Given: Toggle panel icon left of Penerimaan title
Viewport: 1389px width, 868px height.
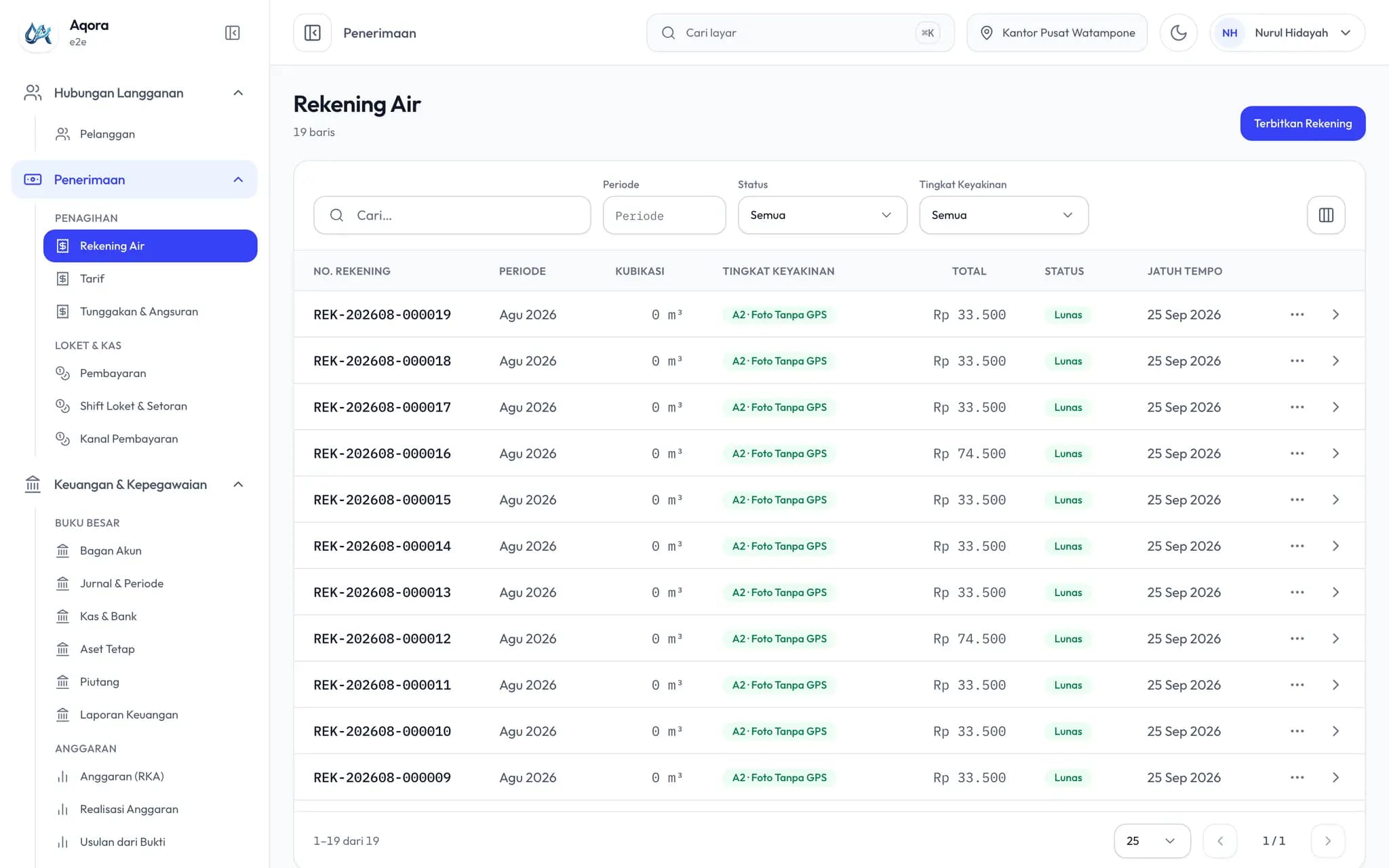Looking at the screenshot, I should point(313,33).
